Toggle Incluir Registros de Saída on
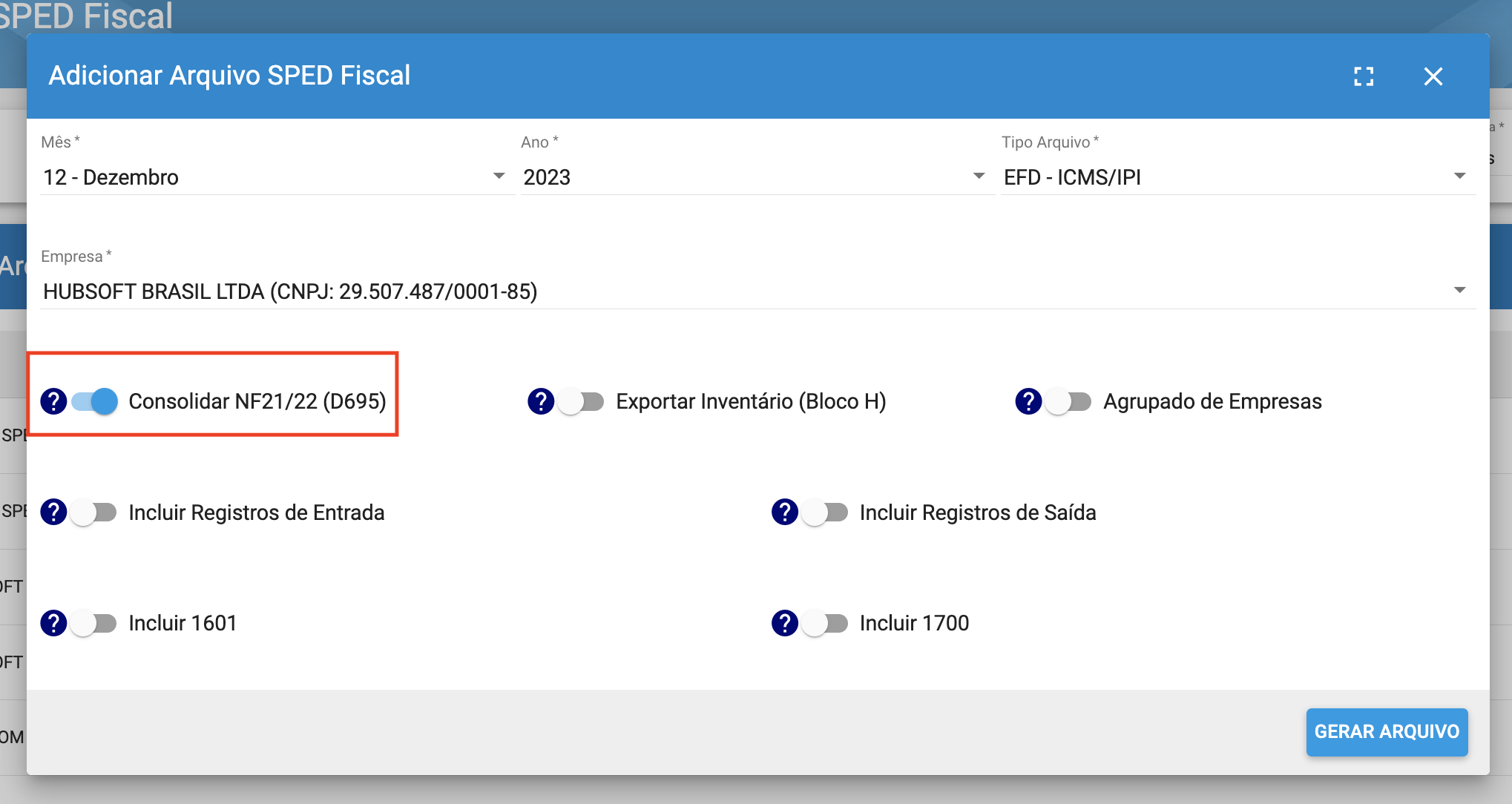 point(825,512)
